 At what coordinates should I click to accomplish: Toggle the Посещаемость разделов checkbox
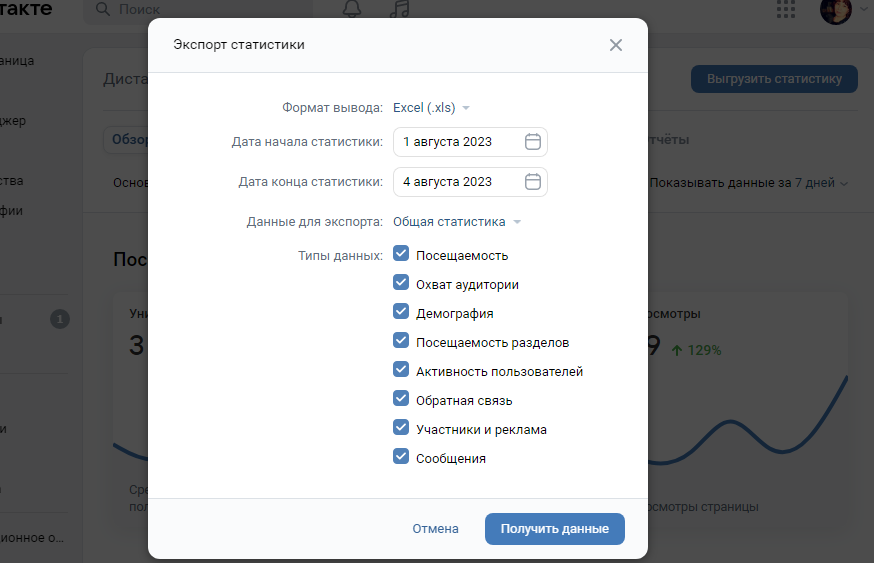[401, 341]
